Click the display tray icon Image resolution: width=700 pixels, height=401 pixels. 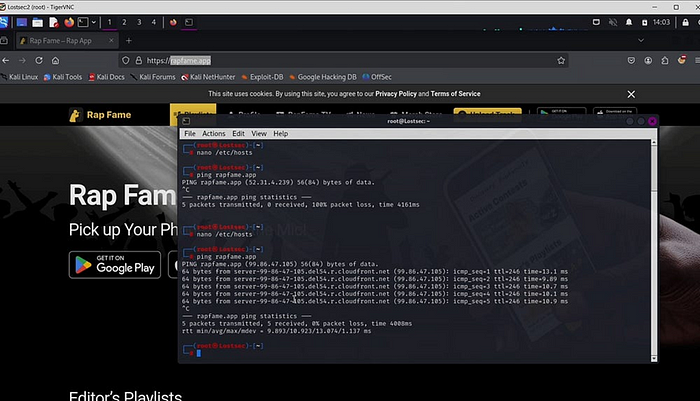(x=596, y=22)
